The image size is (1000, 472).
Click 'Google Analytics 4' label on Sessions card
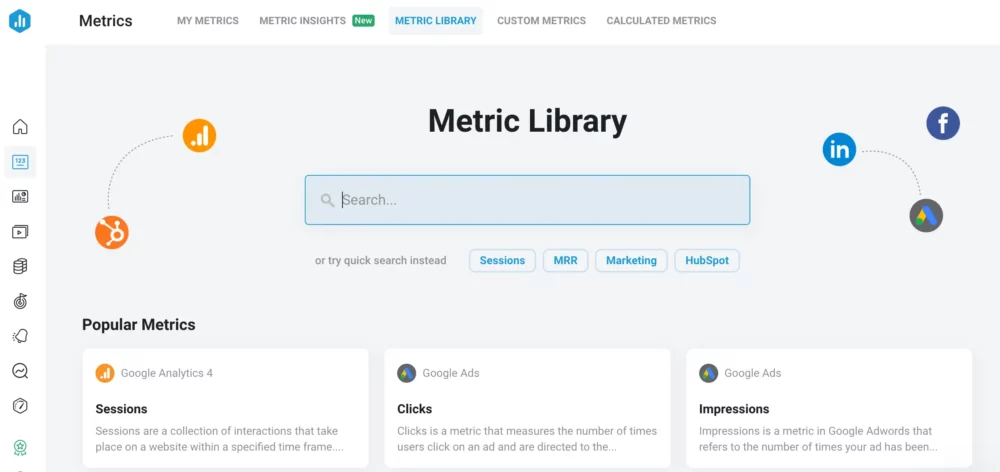[167, 373]
